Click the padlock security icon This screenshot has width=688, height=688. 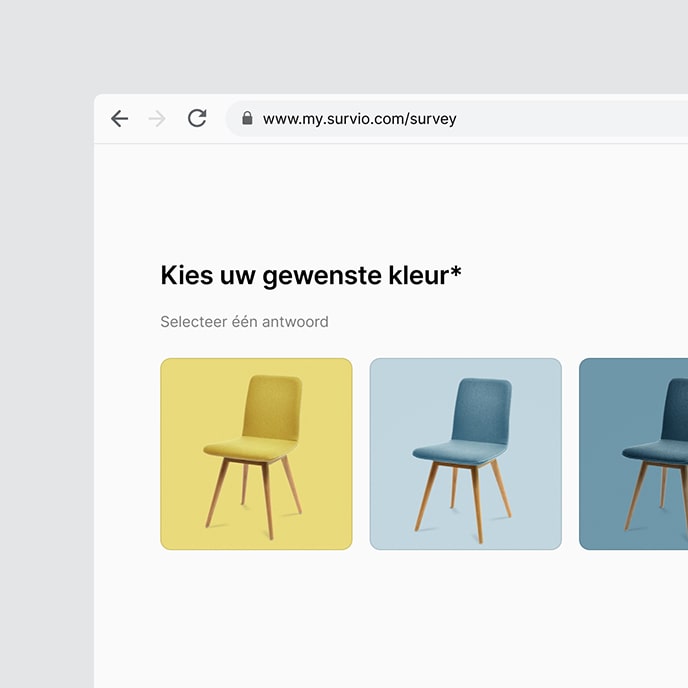[247, 118]
